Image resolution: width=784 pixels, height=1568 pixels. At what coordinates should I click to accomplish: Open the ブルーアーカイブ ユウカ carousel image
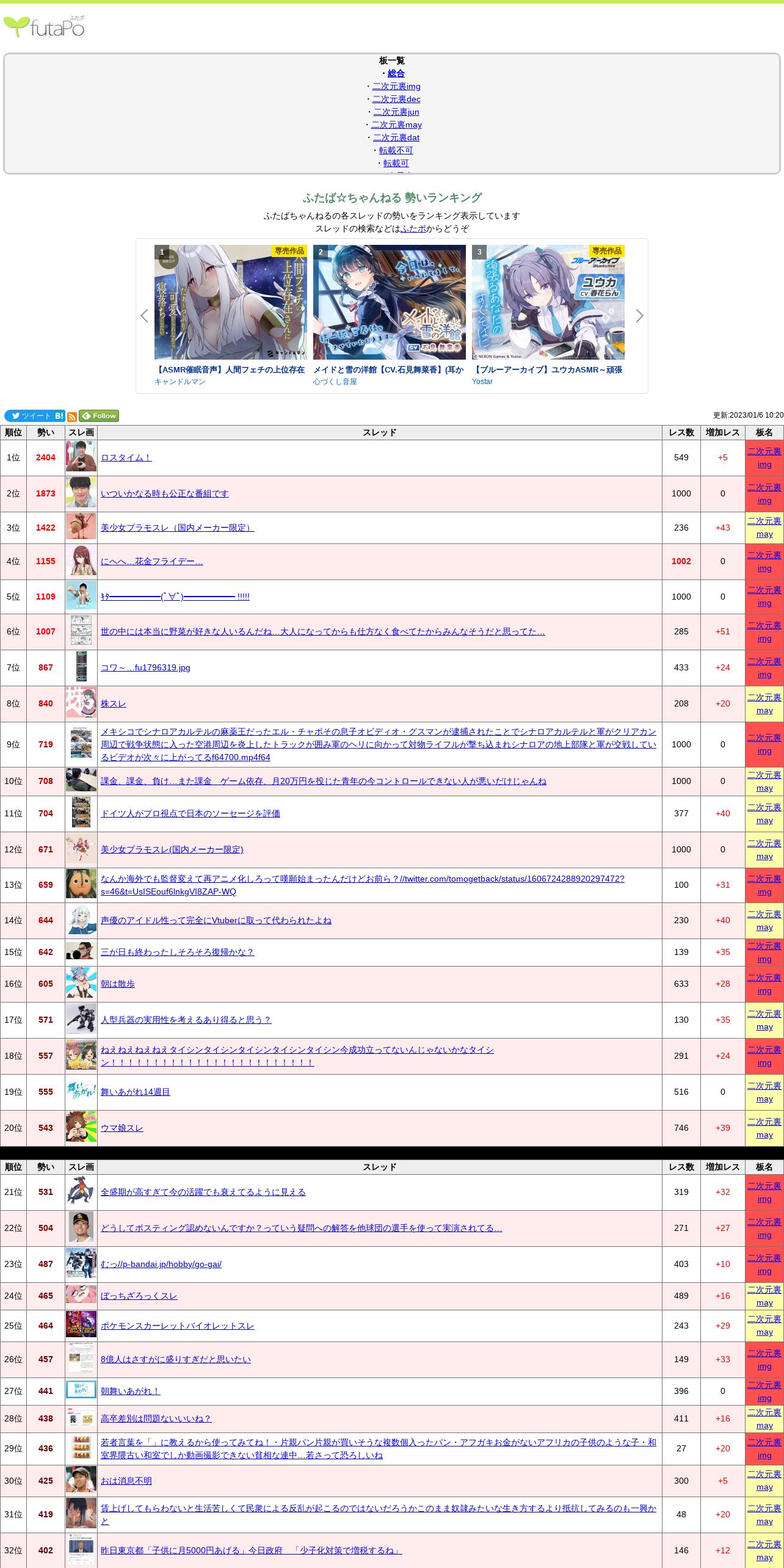[x=548, y=302]
